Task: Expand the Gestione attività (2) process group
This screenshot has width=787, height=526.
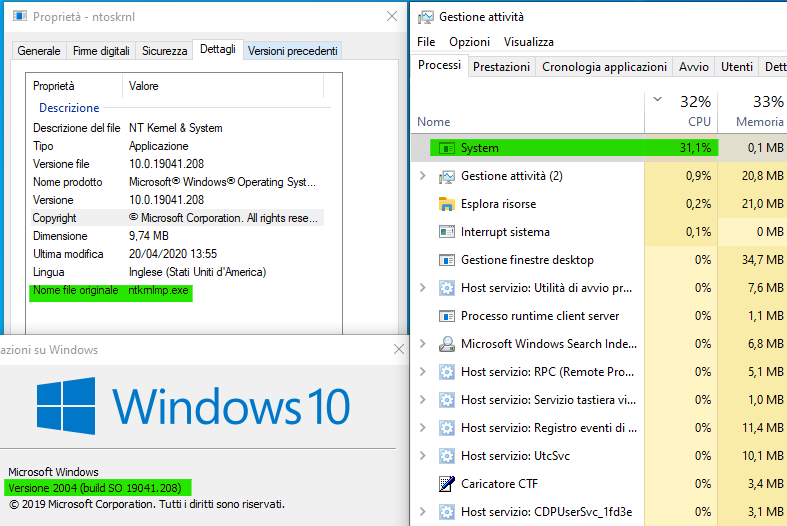Action: coord(423,176)
